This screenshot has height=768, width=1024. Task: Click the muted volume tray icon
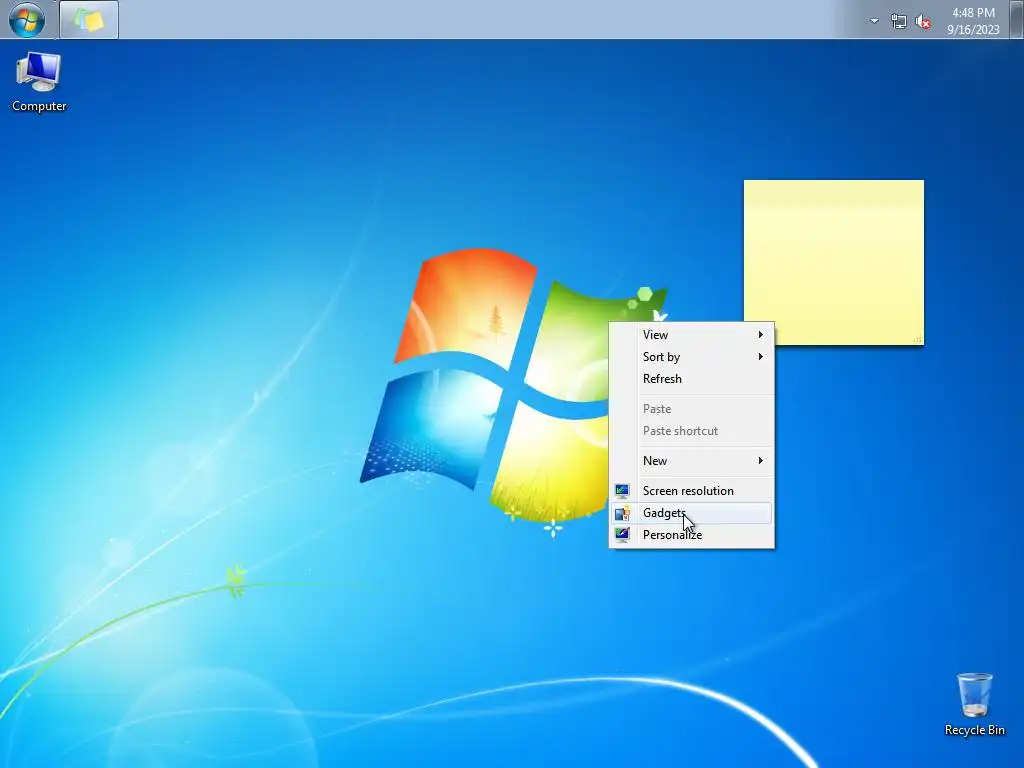coord(923,22)
